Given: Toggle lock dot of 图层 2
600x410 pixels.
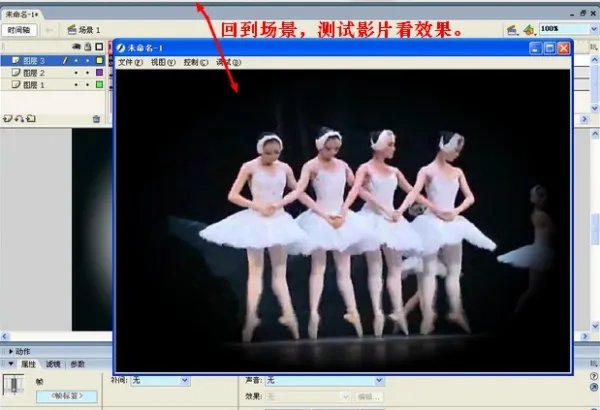Looking at the screenshot, I should (88, 73).
